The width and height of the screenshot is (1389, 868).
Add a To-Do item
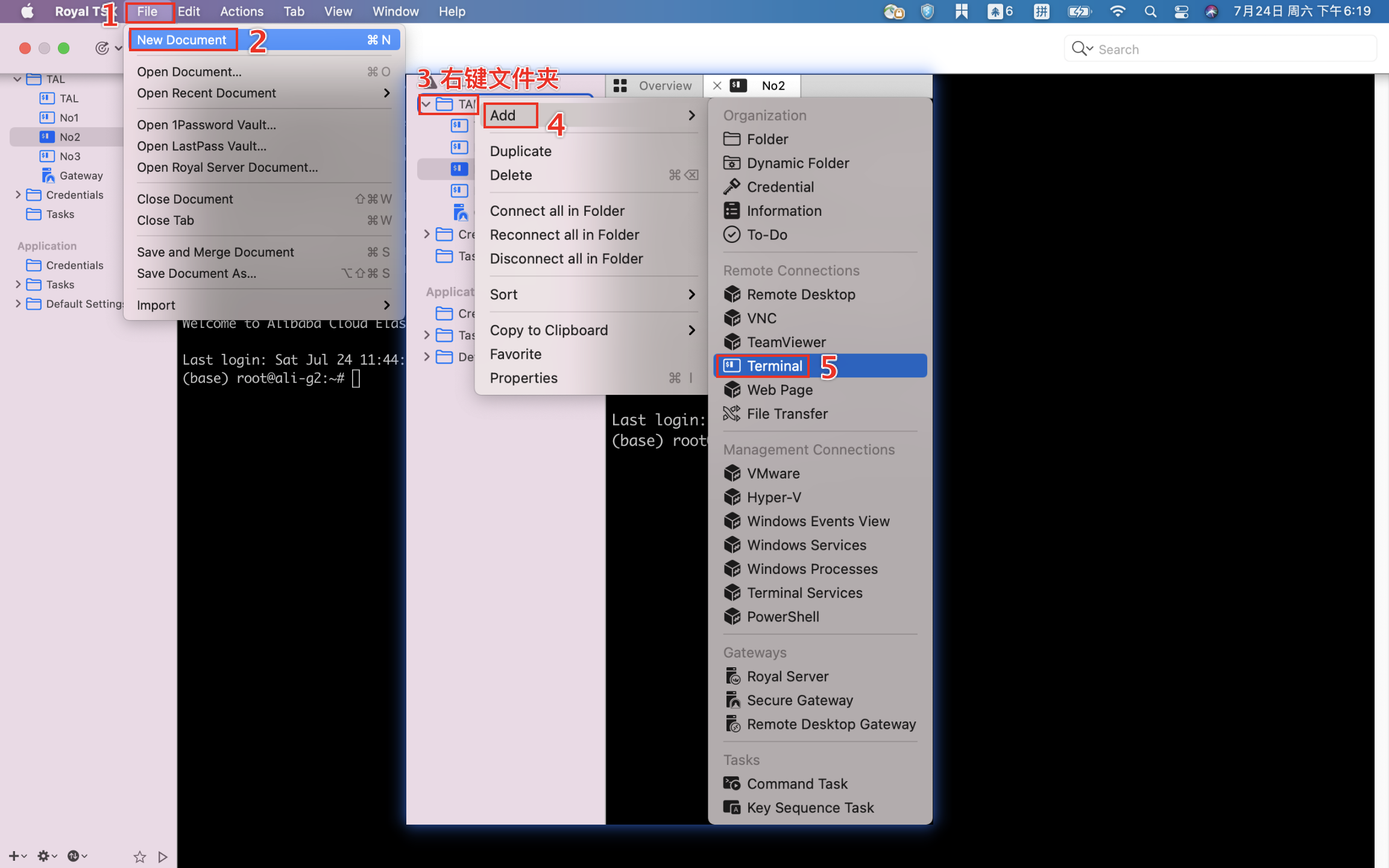pos(820,234)
